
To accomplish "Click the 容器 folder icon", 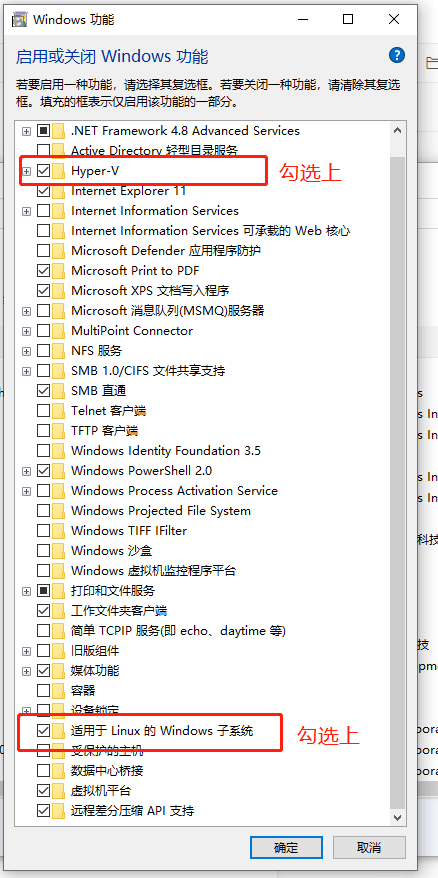I will (x=59, y=690).
